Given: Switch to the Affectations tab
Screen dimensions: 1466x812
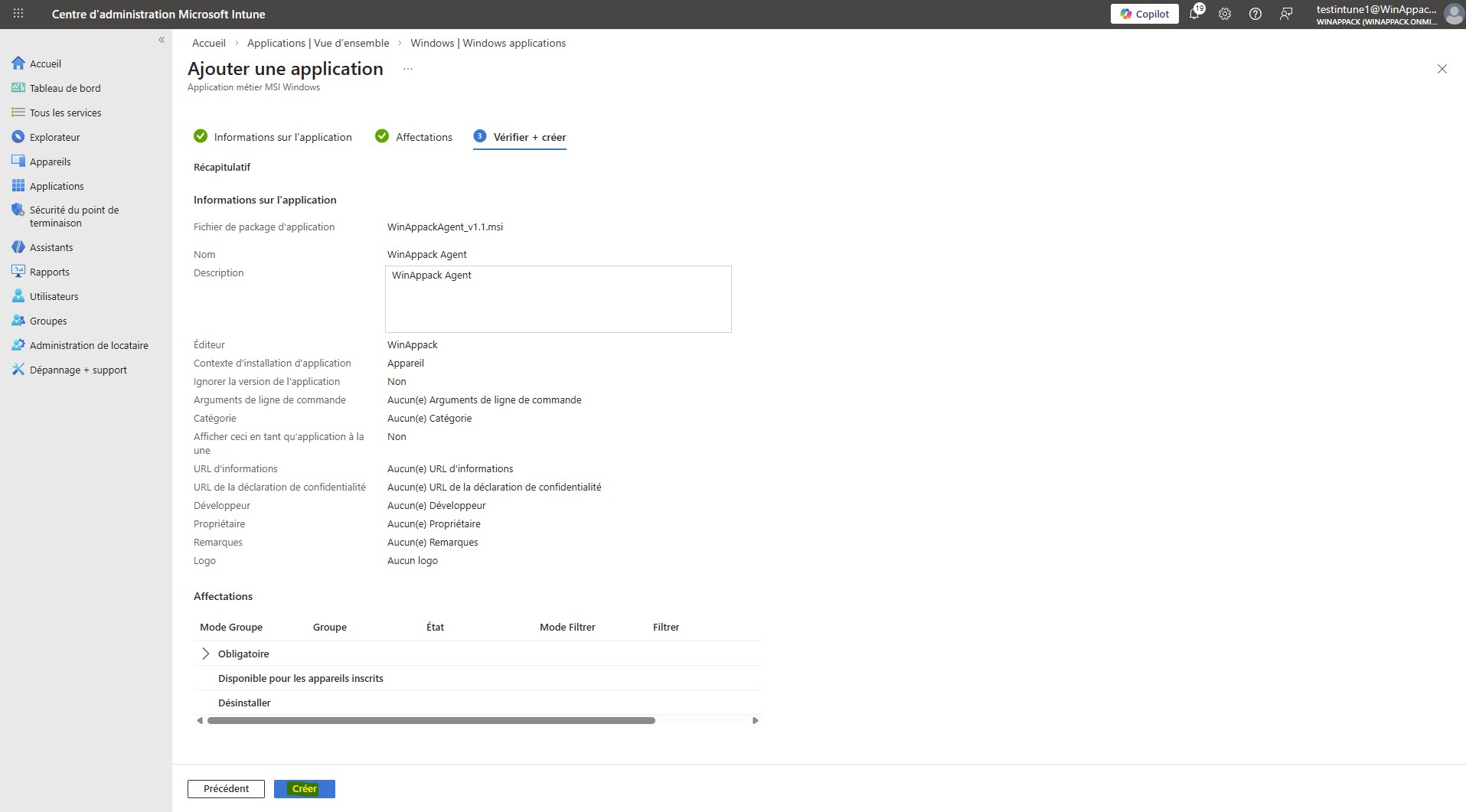Looking at the screenshot, I should pos(423,137).
